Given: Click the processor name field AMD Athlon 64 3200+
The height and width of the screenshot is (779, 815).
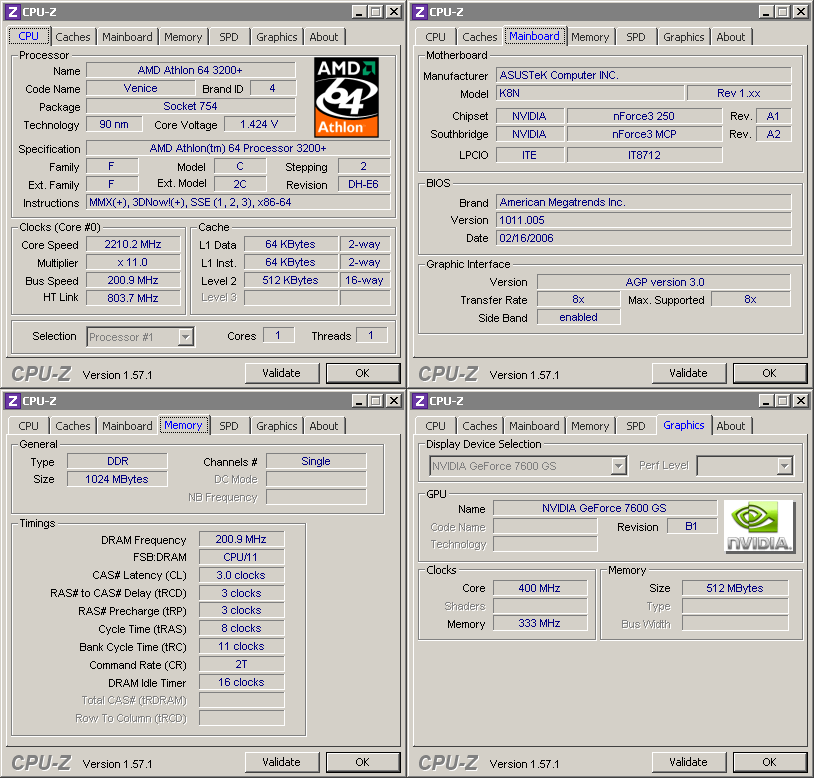Looking at the screenshot, I should [x=191, y=70].
